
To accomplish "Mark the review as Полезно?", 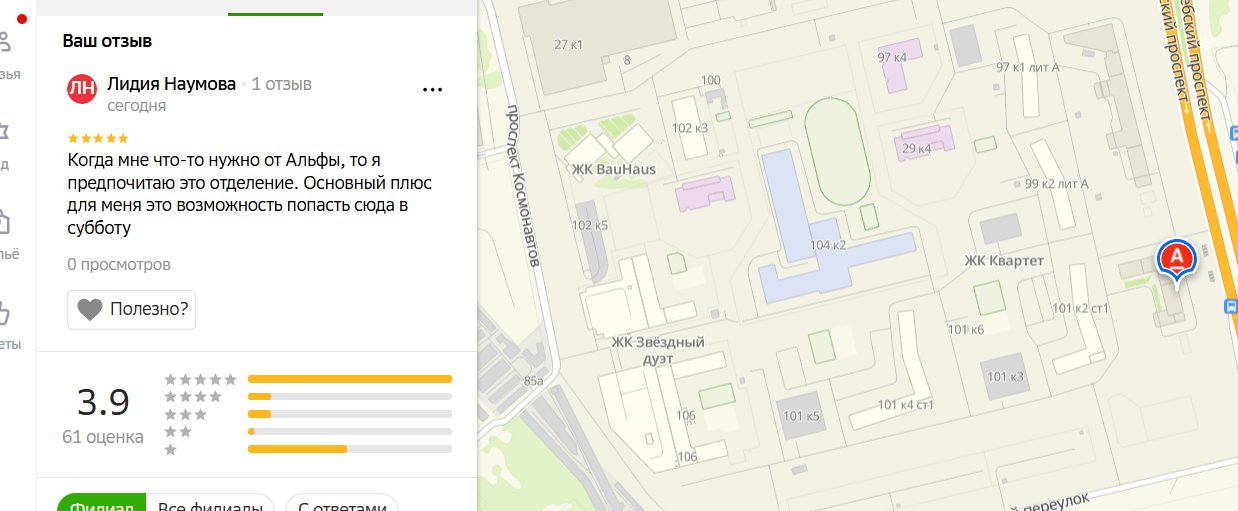I will point(131,310).
